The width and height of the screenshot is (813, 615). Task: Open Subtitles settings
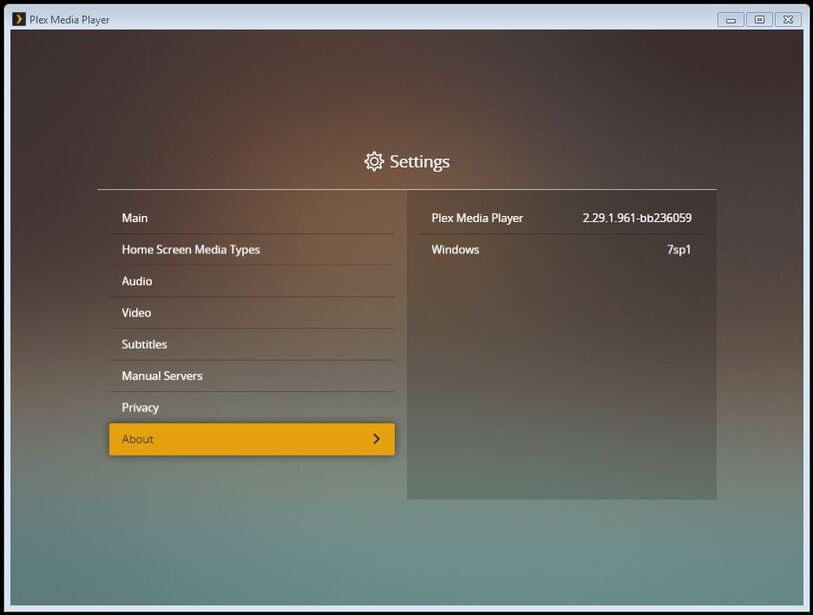click(x=251, y=344)
